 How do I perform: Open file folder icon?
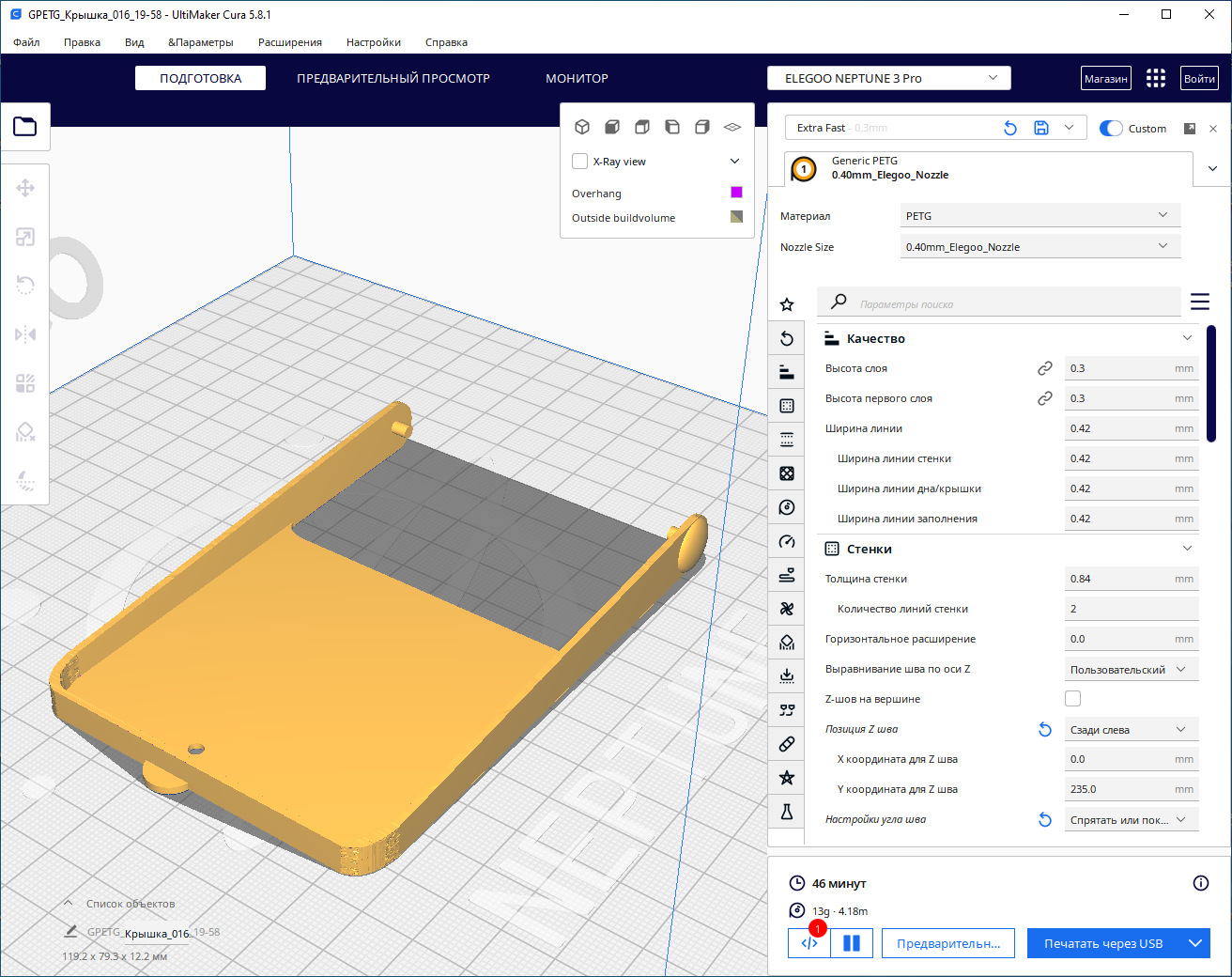coord(25,126)
